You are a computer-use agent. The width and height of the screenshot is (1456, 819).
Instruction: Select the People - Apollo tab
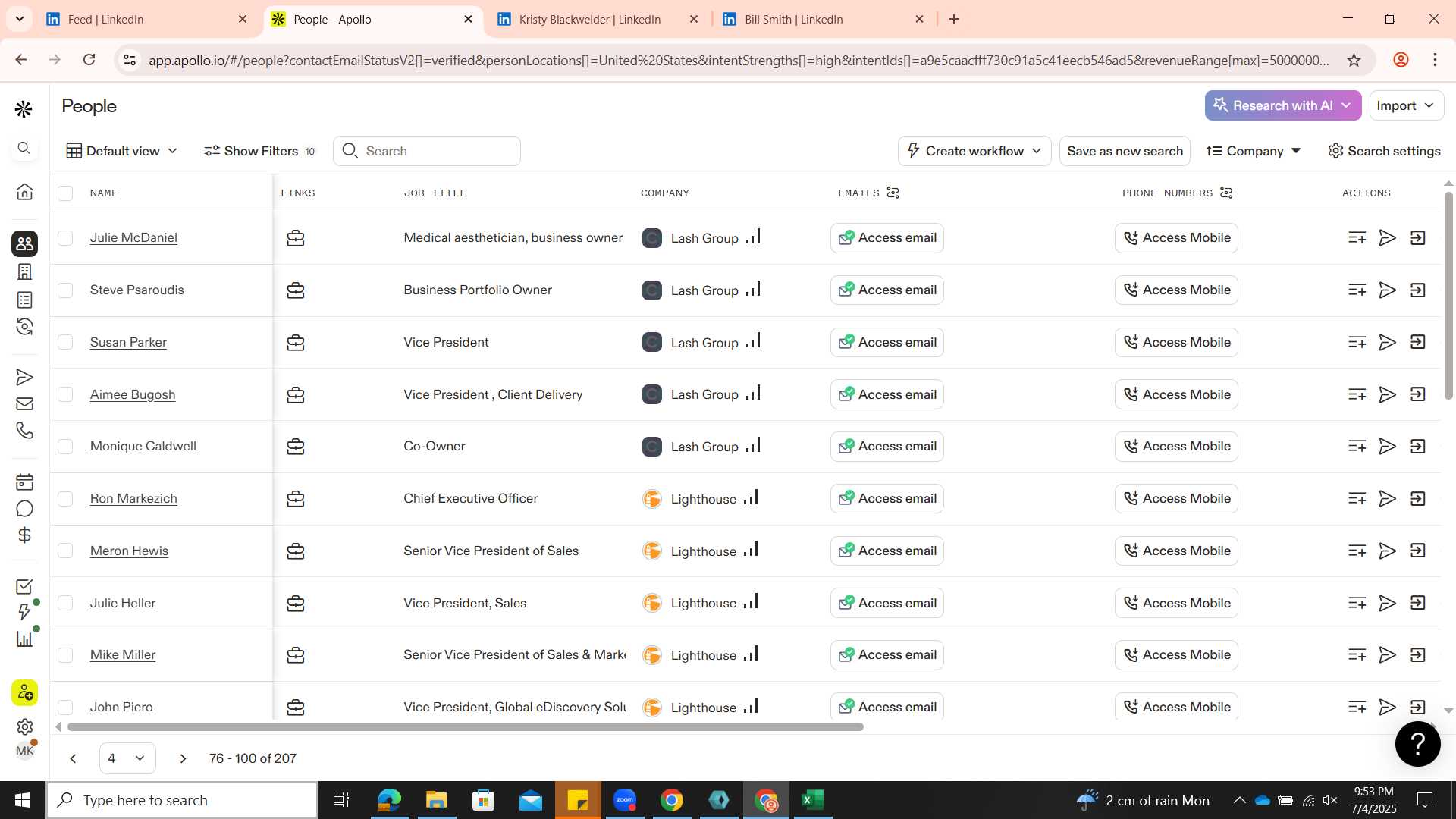pos(372,20)
